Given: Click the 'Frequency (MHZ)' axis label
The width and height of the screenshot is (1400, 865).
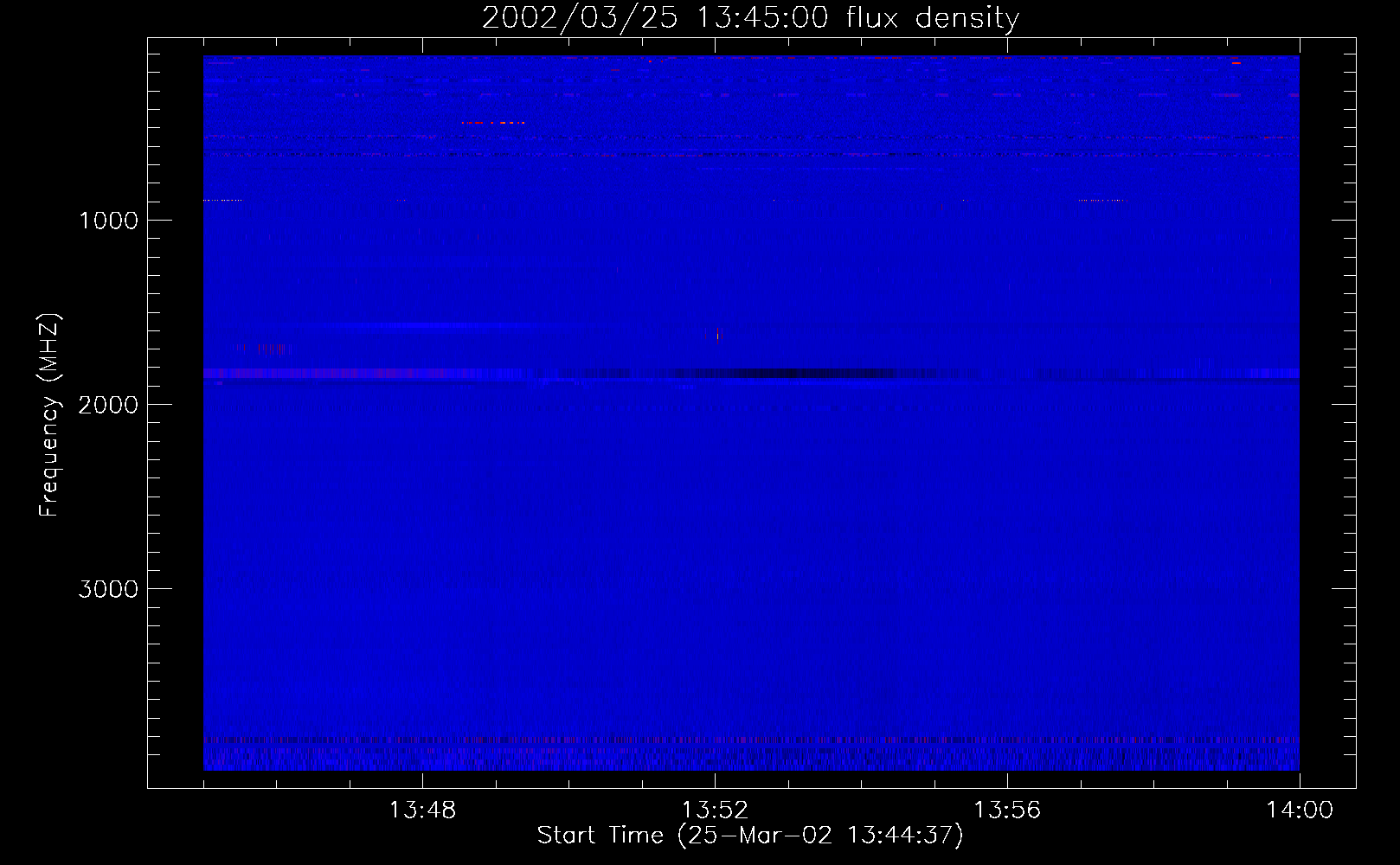Looking at the screenshot, I should (49, 415).
